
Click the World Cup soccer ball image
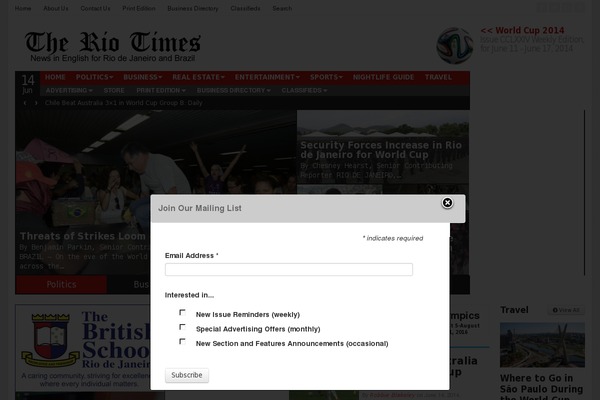[455, 46]
